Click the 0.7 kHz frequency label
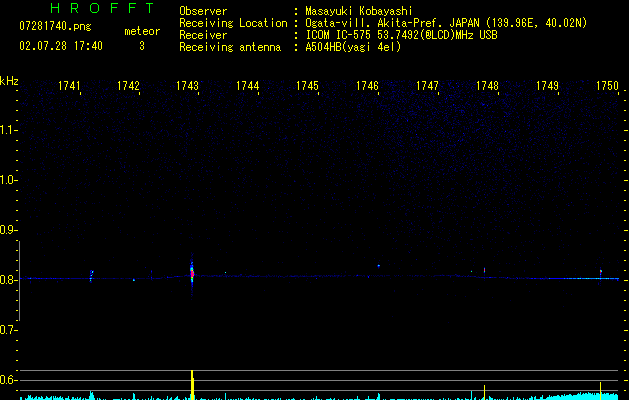This screenshot has height=400, width=629. click(8, 330)
